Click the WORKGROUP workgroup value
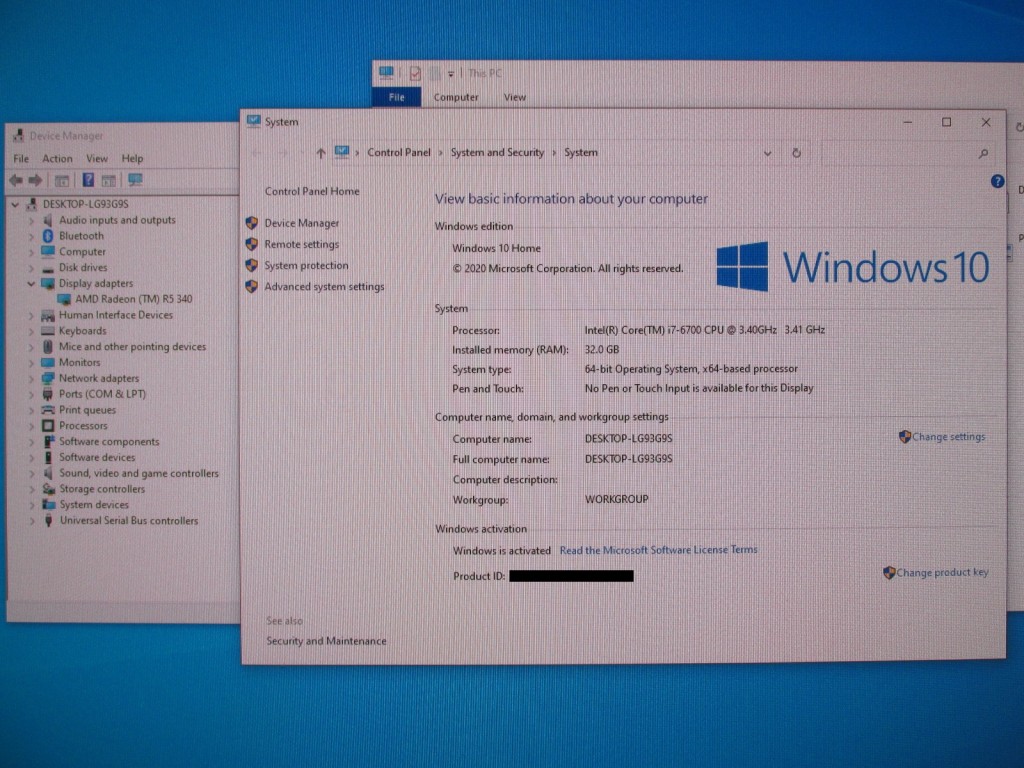 point(616,500)
